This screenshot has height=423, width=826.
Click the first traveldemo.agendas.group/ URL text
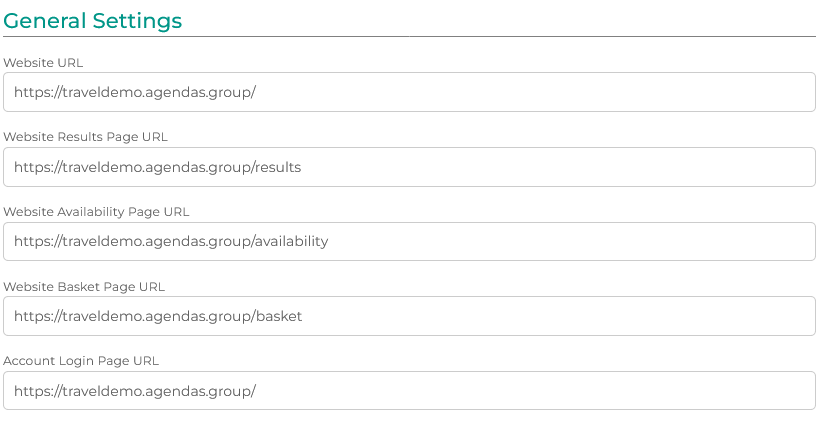click(135, 92)
